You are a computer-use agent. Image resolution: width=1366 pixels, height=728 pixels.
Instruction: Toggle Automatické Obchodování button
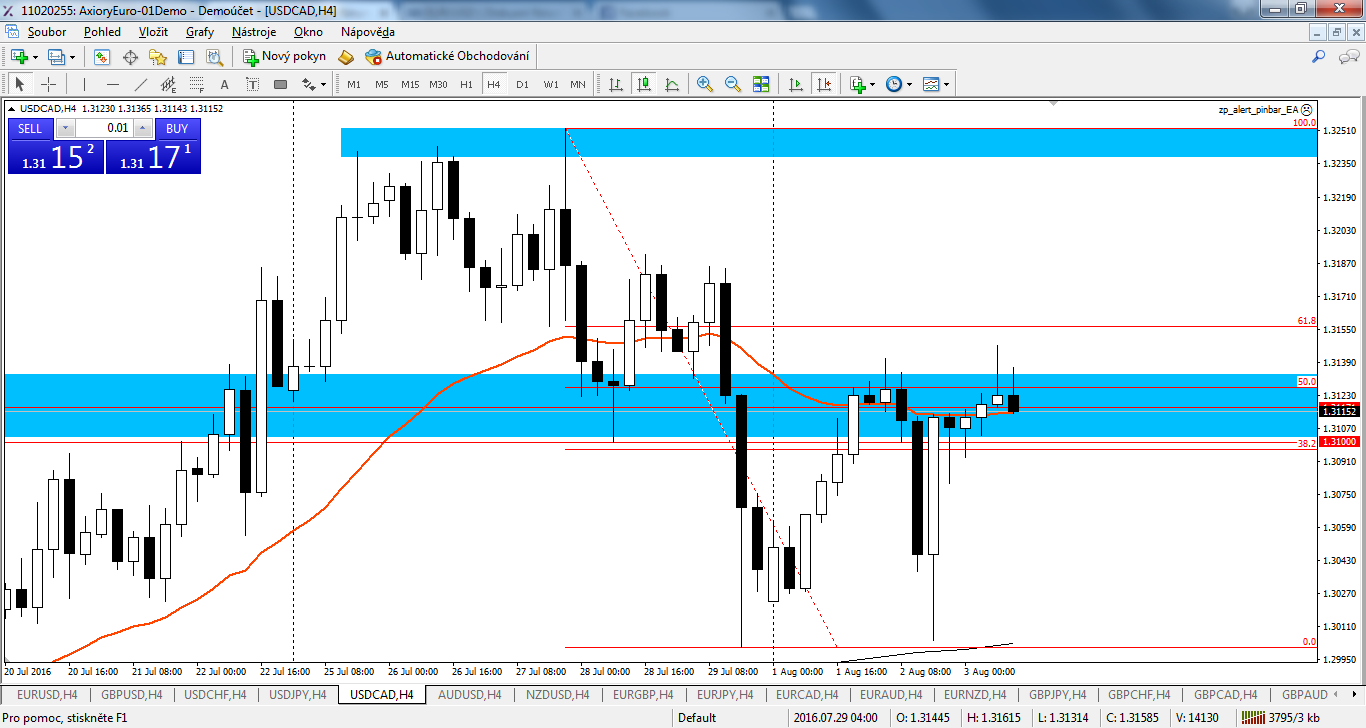pyautogui.click(x=448, y=57)
